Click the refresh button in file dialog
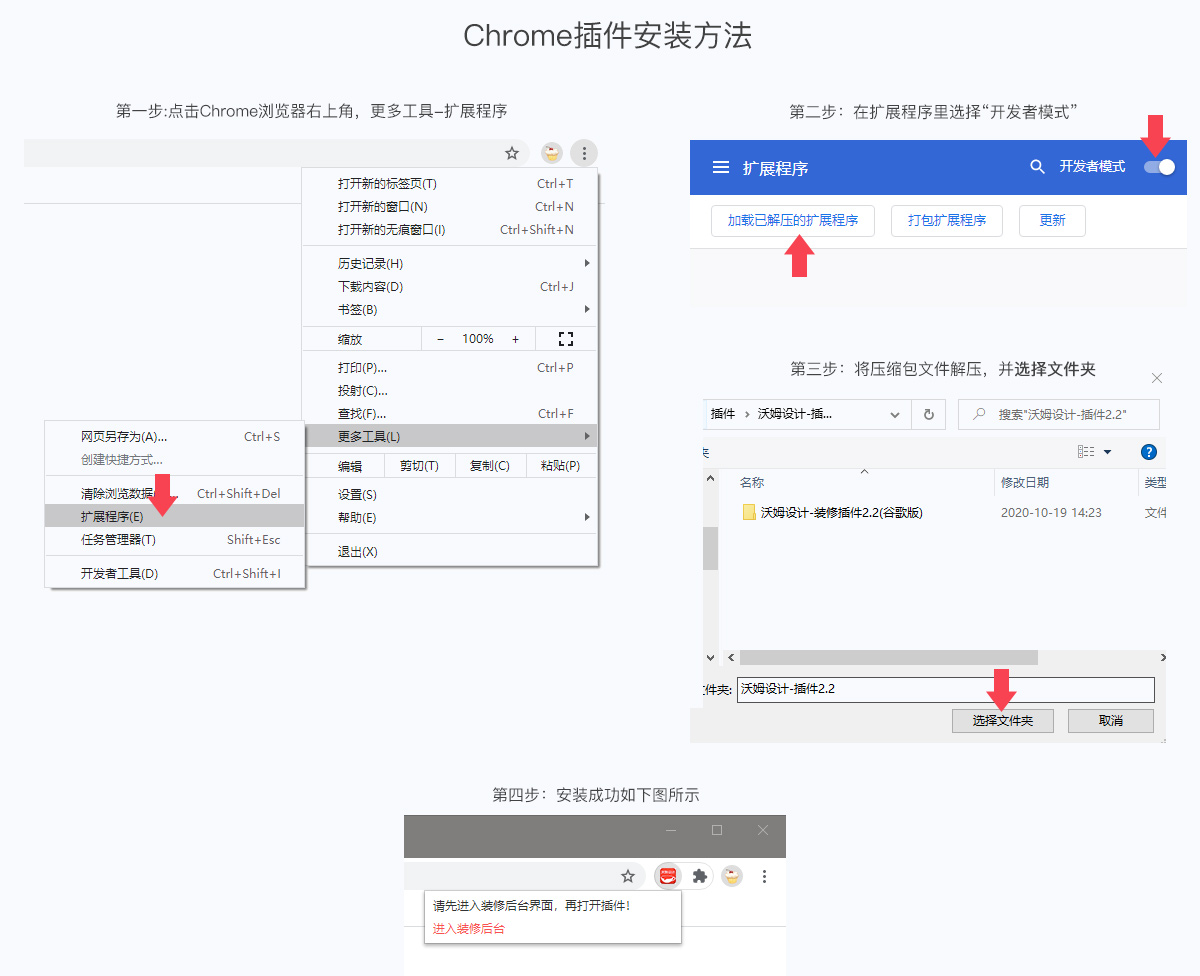 929,414
